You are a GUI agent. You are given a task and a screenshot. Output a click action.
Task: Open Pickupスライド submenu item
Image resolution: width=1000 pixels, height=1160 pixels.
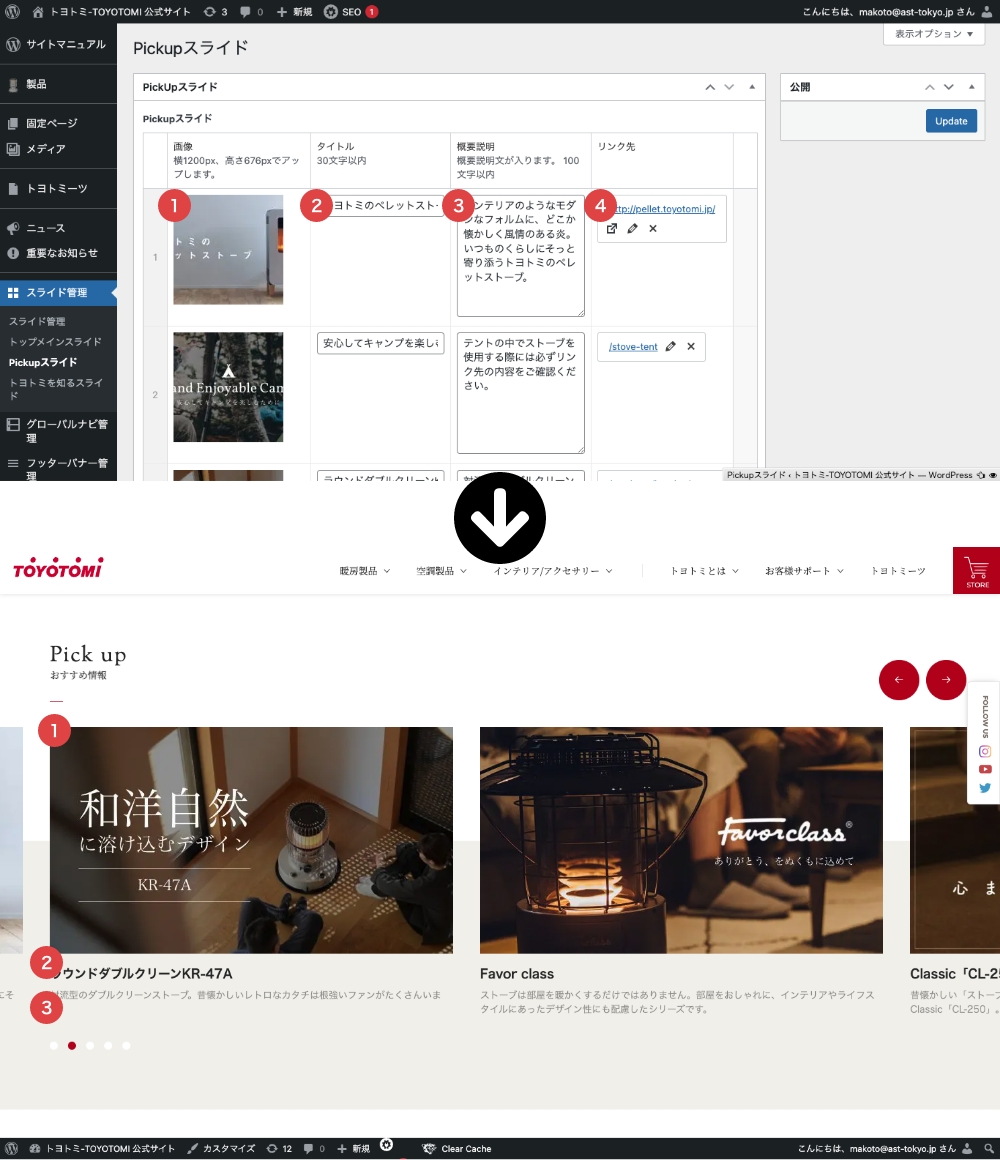[43, 362]
